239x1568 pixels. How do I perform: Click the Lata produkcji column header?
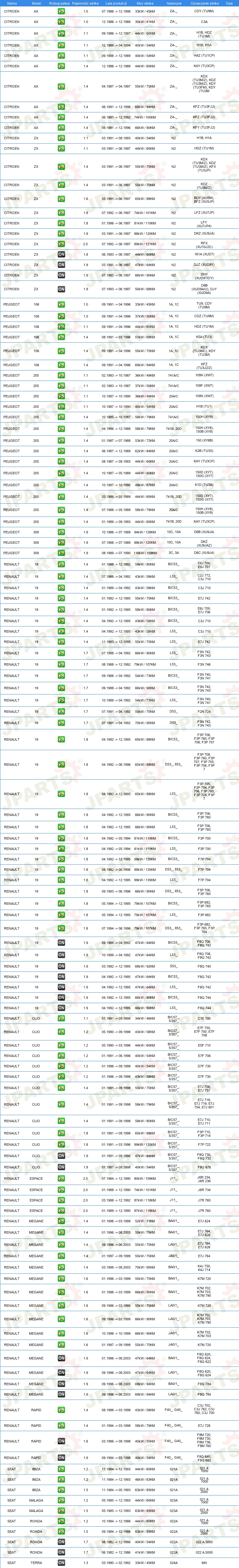point(116,3)
